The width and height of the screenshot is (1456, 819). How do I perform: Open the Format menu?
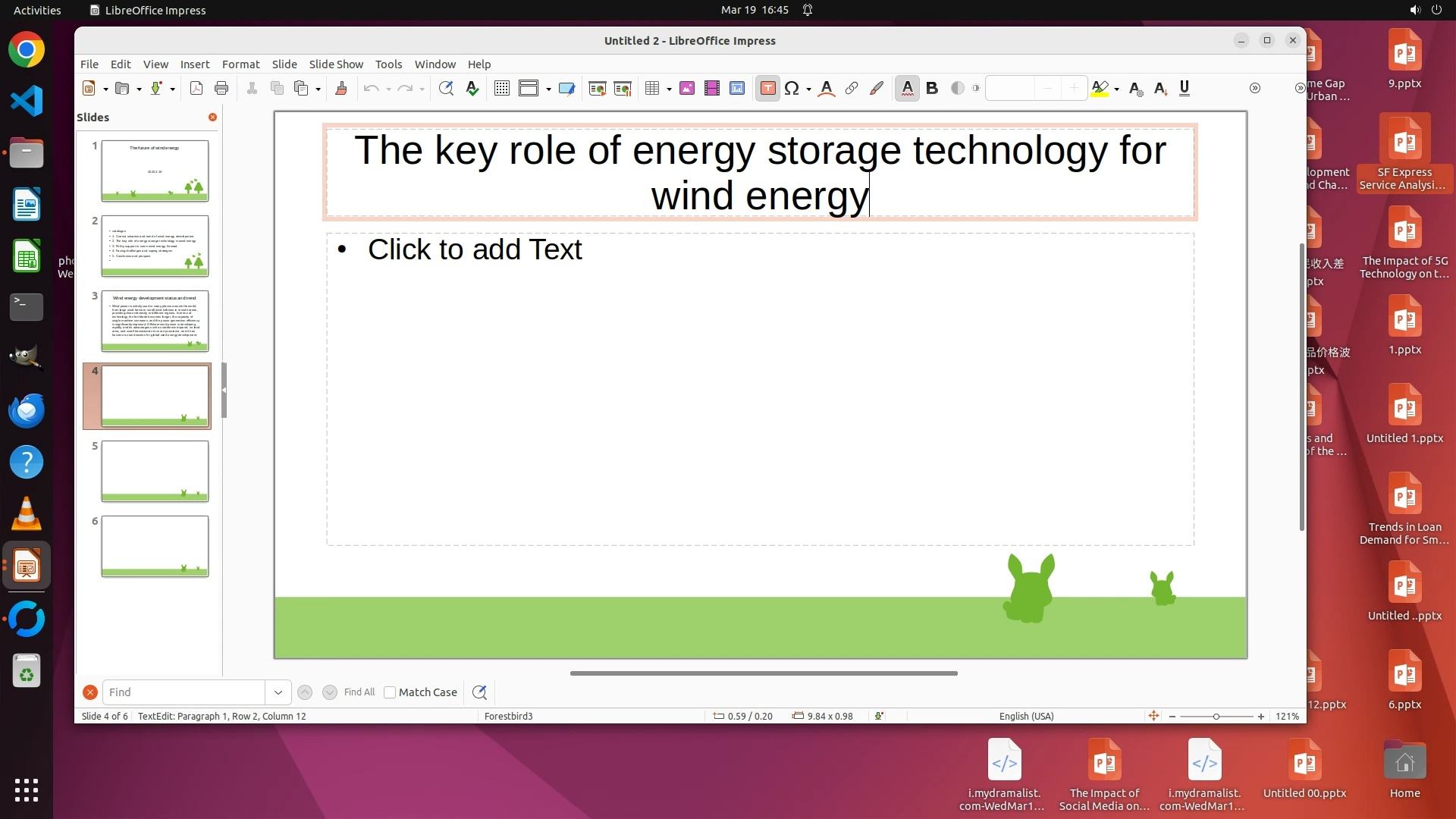coord(240,64)
